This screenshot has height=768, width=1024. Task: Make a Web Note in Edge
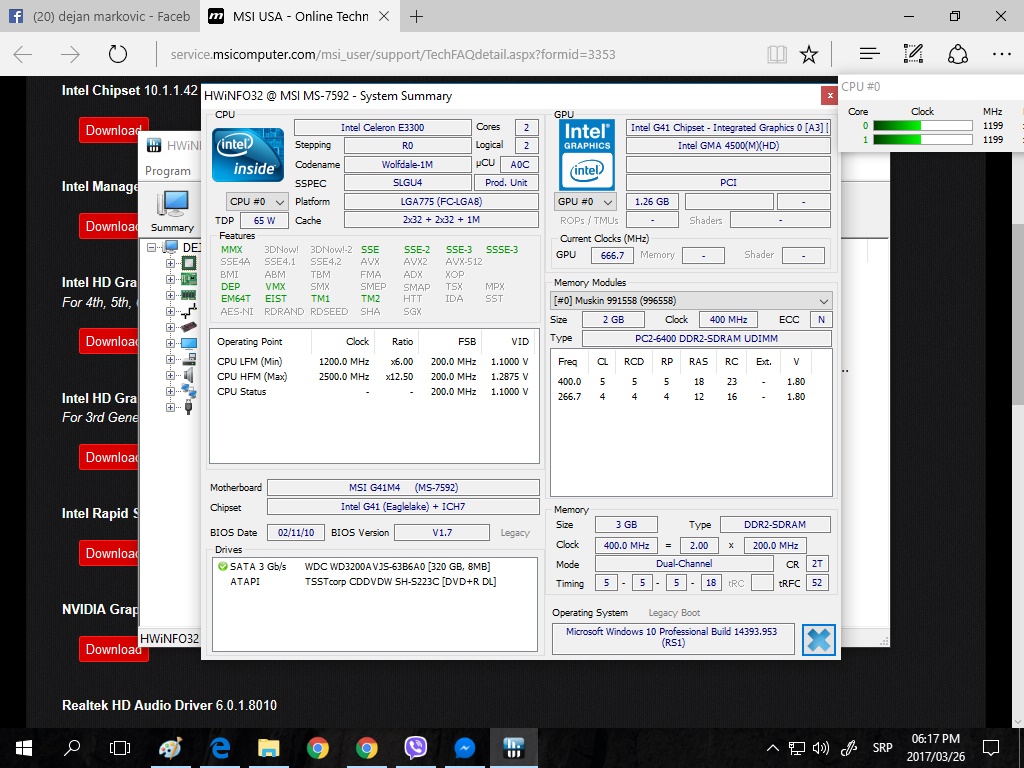tap(913, 54)
